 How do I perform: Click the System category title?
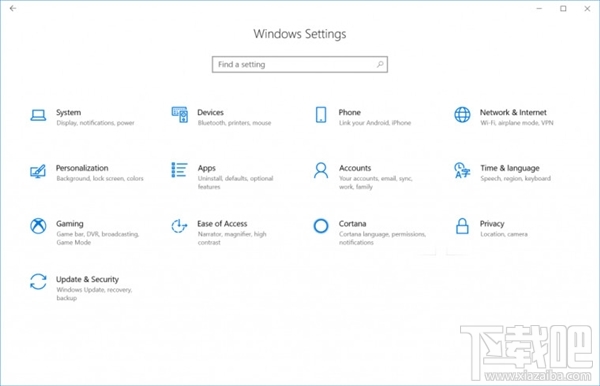(x=68, y=112)
